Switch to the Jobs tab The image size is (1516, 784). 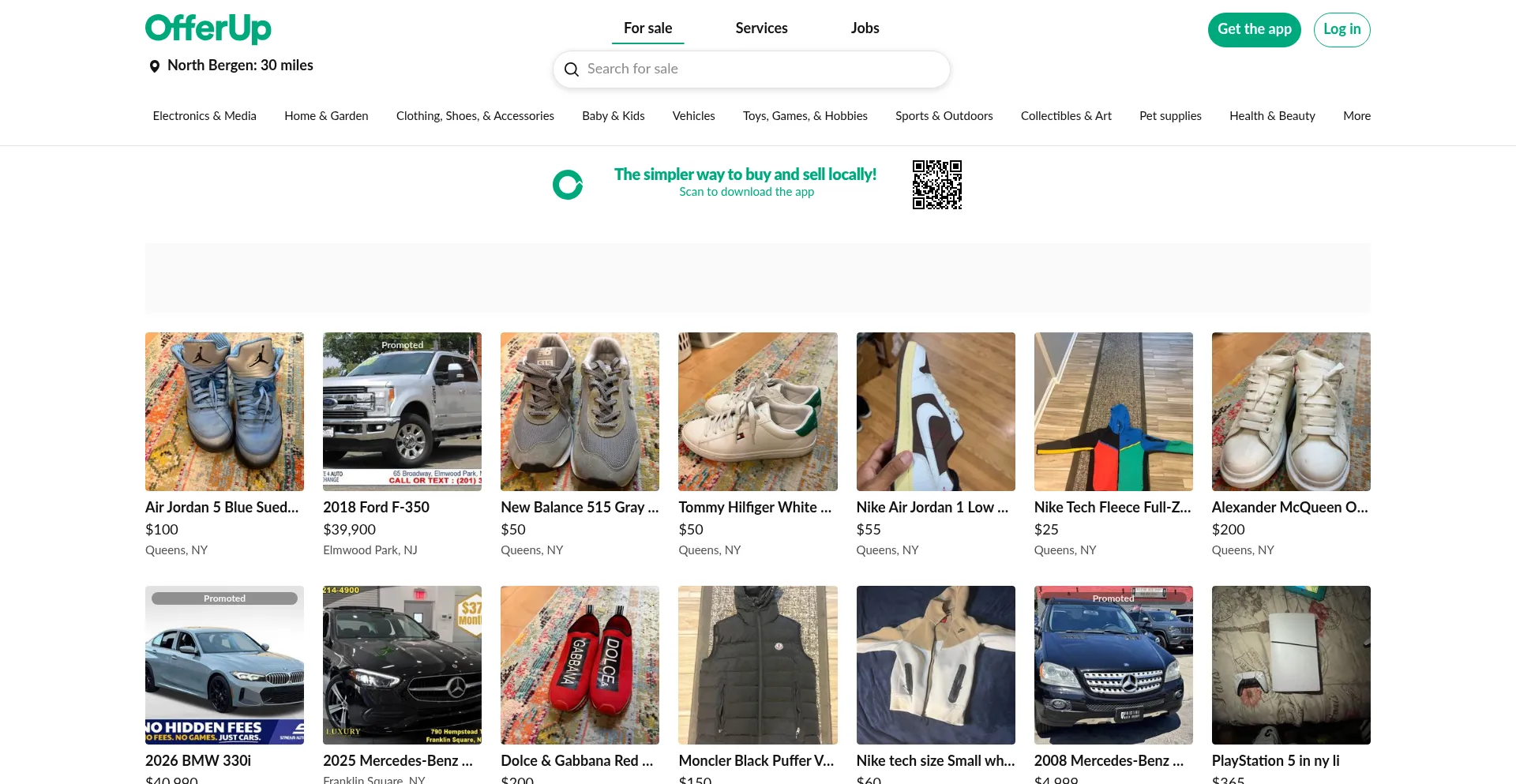click(x=865, y=28)
